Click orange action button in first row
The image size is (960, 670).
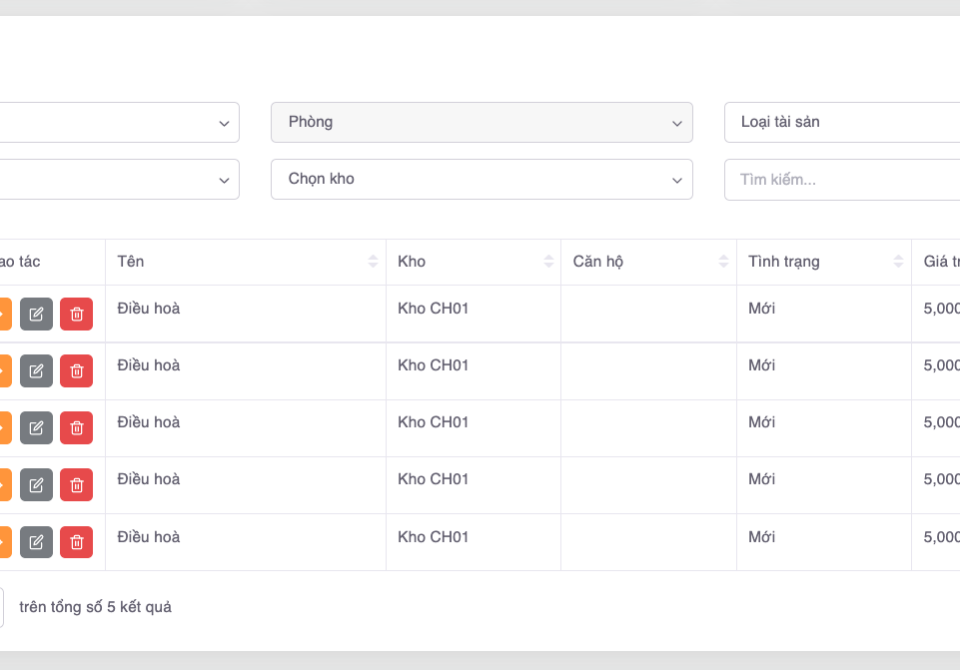point(4,314)
